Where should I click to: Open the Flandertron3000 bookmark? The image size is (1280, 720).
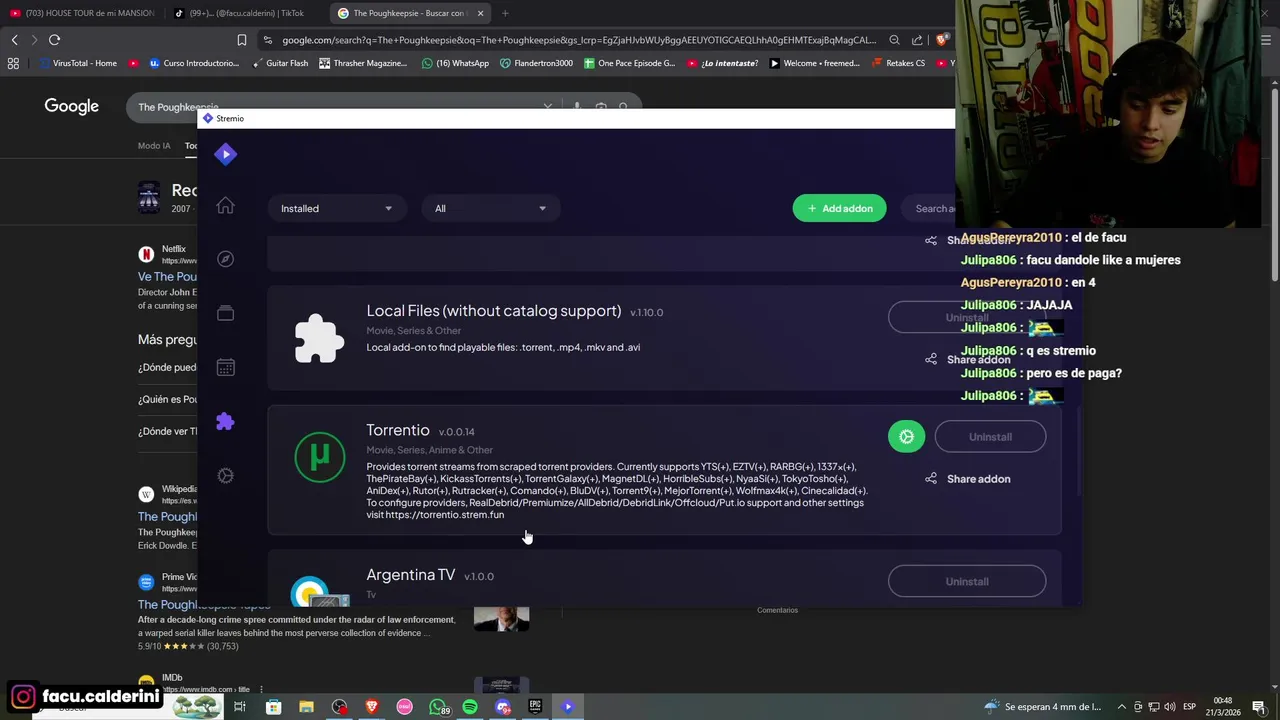click(535, 63)
